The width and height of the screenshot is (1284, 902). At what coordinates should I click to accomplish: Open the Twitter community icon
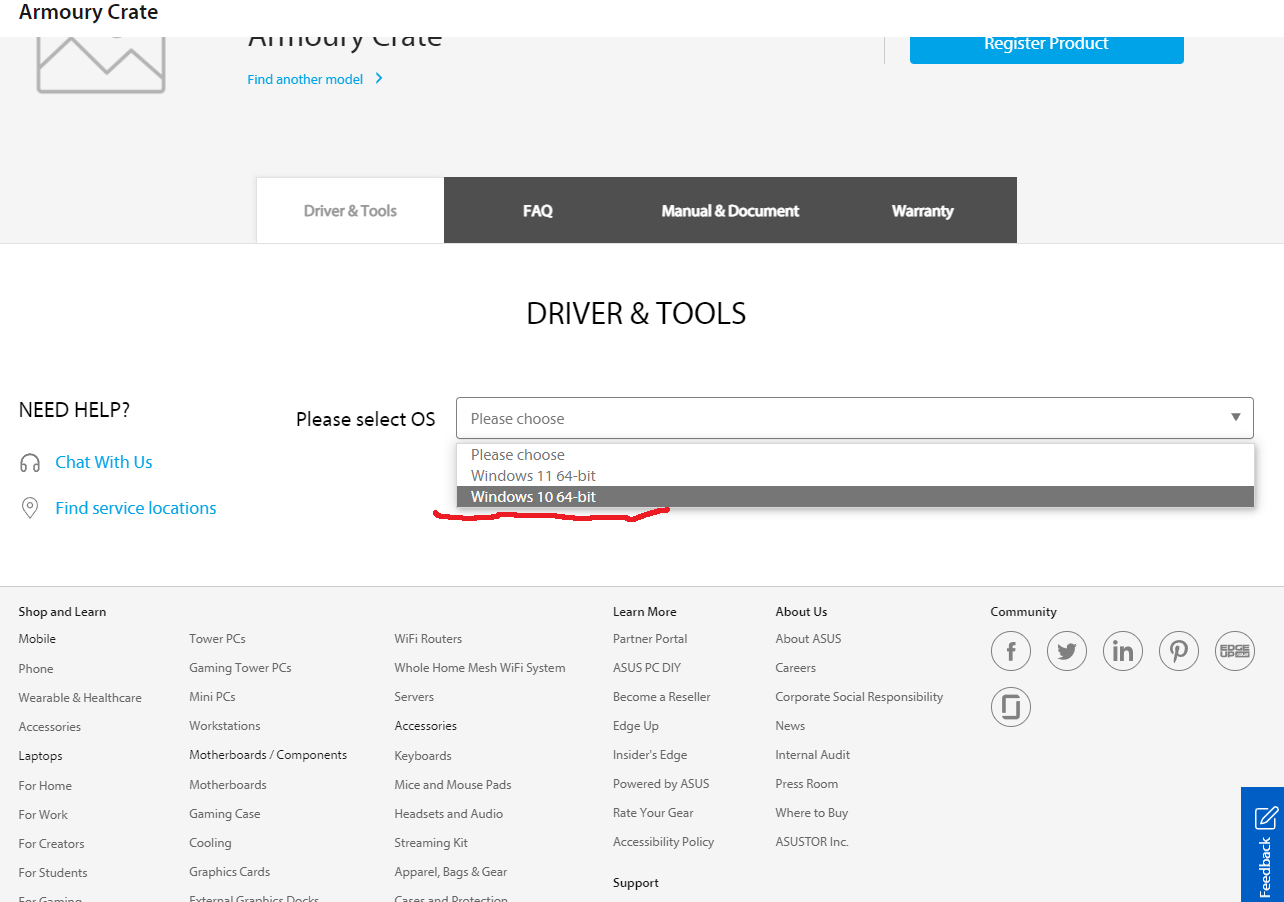pos(1067,652)
